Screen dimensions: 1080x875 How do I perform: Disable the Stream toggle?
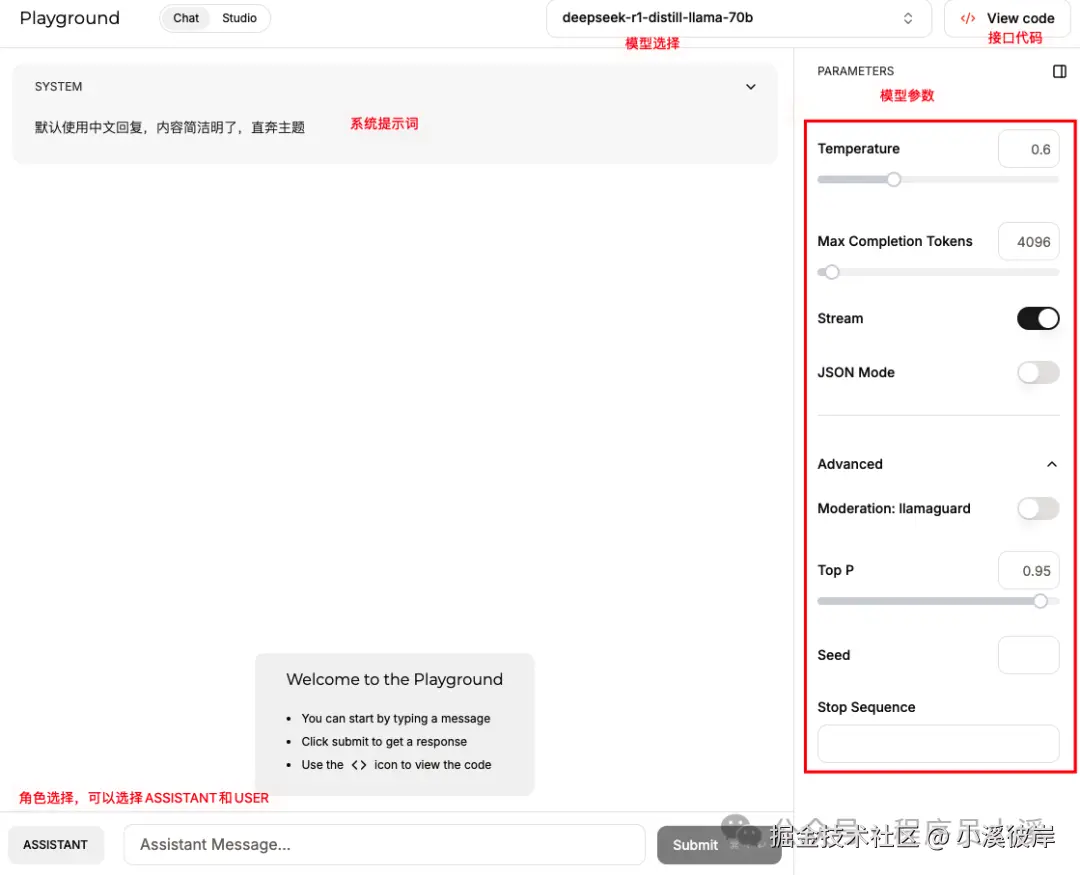click(x=1038, y=318)
